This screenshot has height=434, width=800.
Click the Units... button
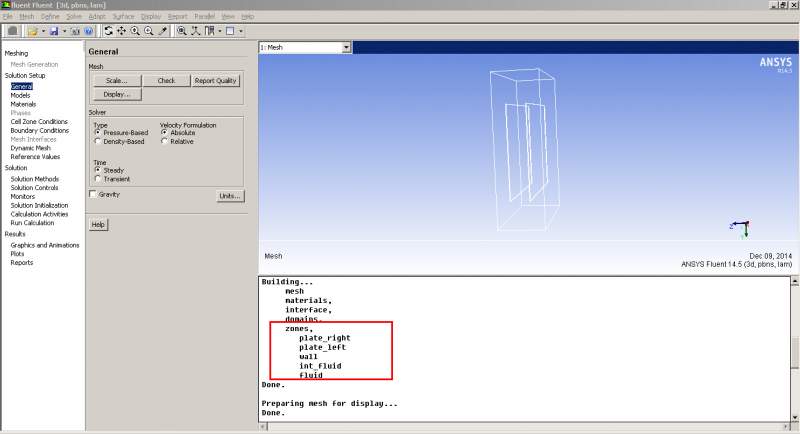230,196
